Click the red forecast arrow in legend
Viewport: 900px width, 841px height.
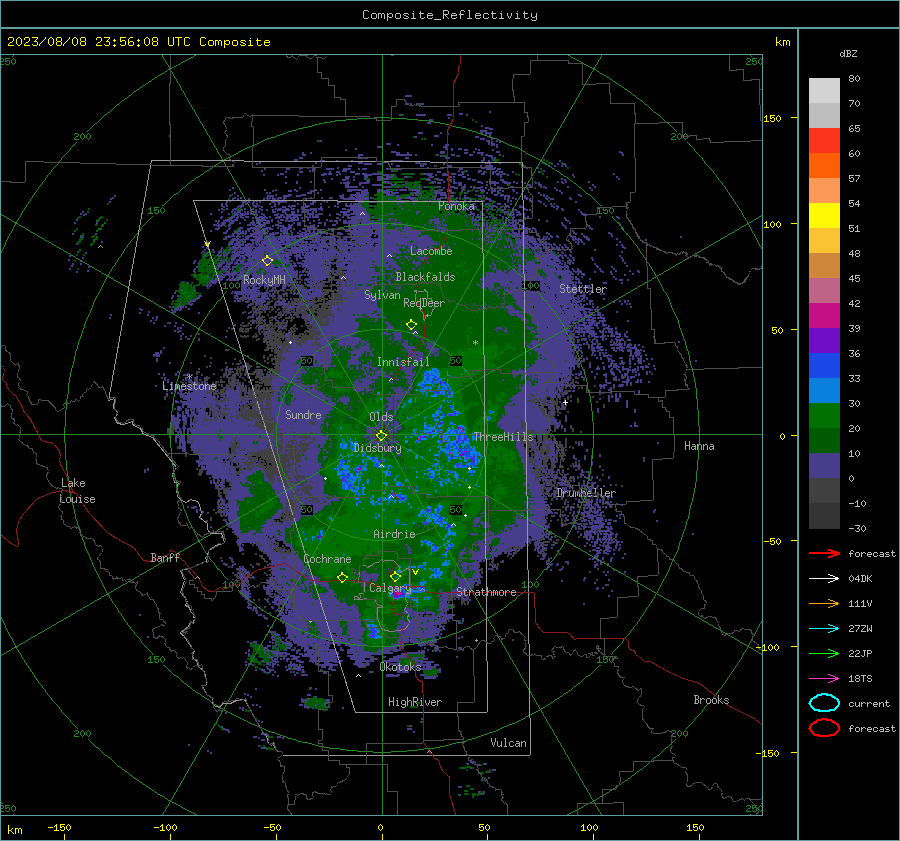tap(824, 553)
